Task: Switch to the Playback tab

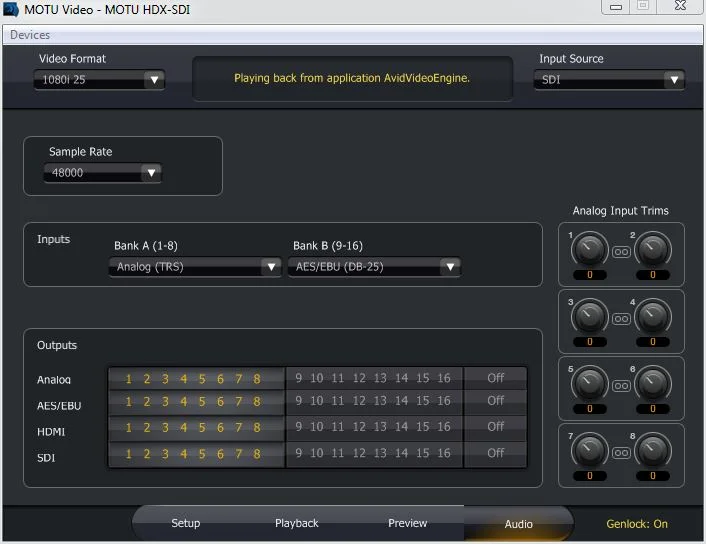Action: pos(297,523)
